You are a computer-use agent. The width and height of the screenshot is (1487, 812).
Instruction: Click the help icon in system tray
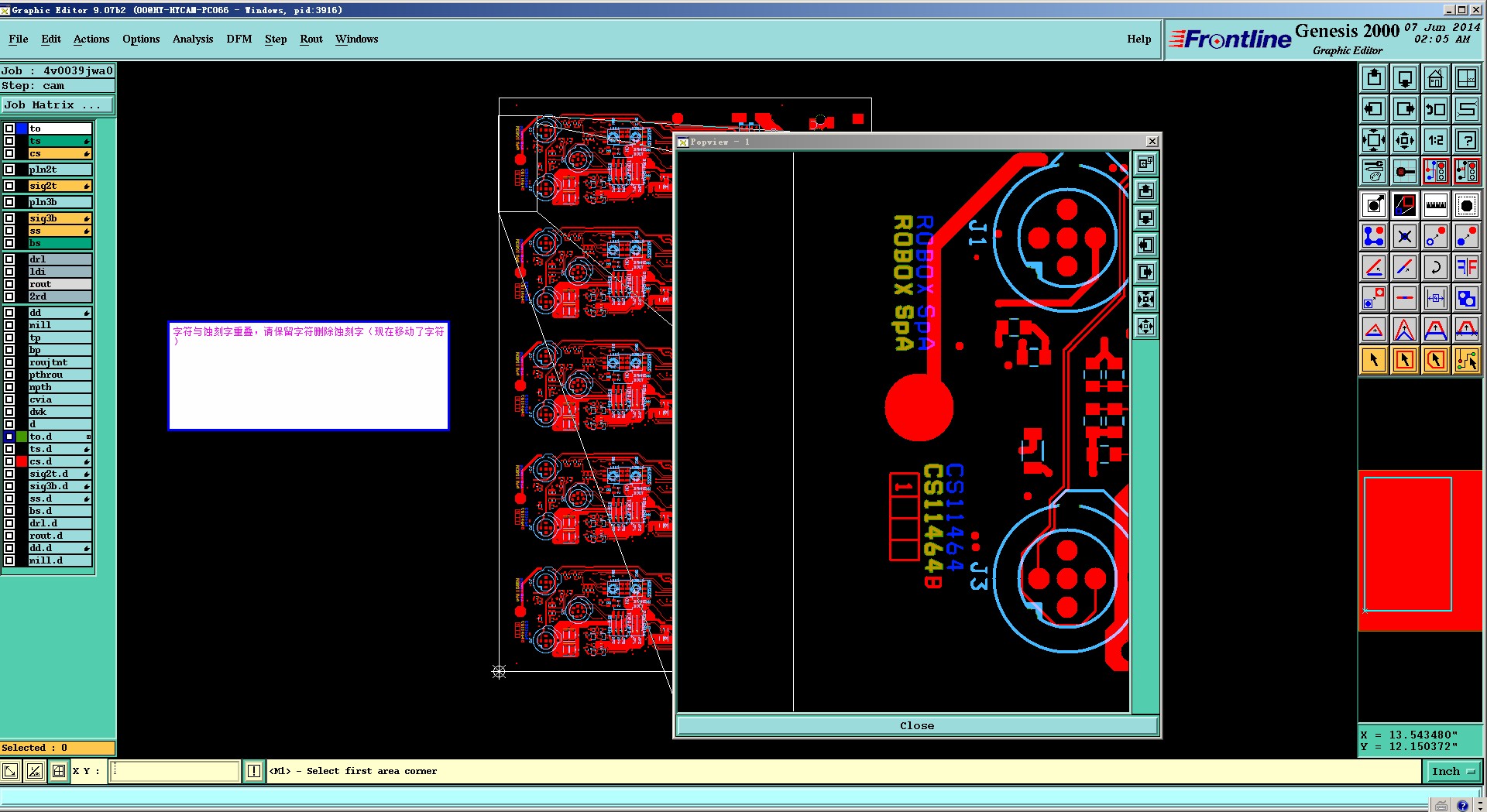(1461, 805)
